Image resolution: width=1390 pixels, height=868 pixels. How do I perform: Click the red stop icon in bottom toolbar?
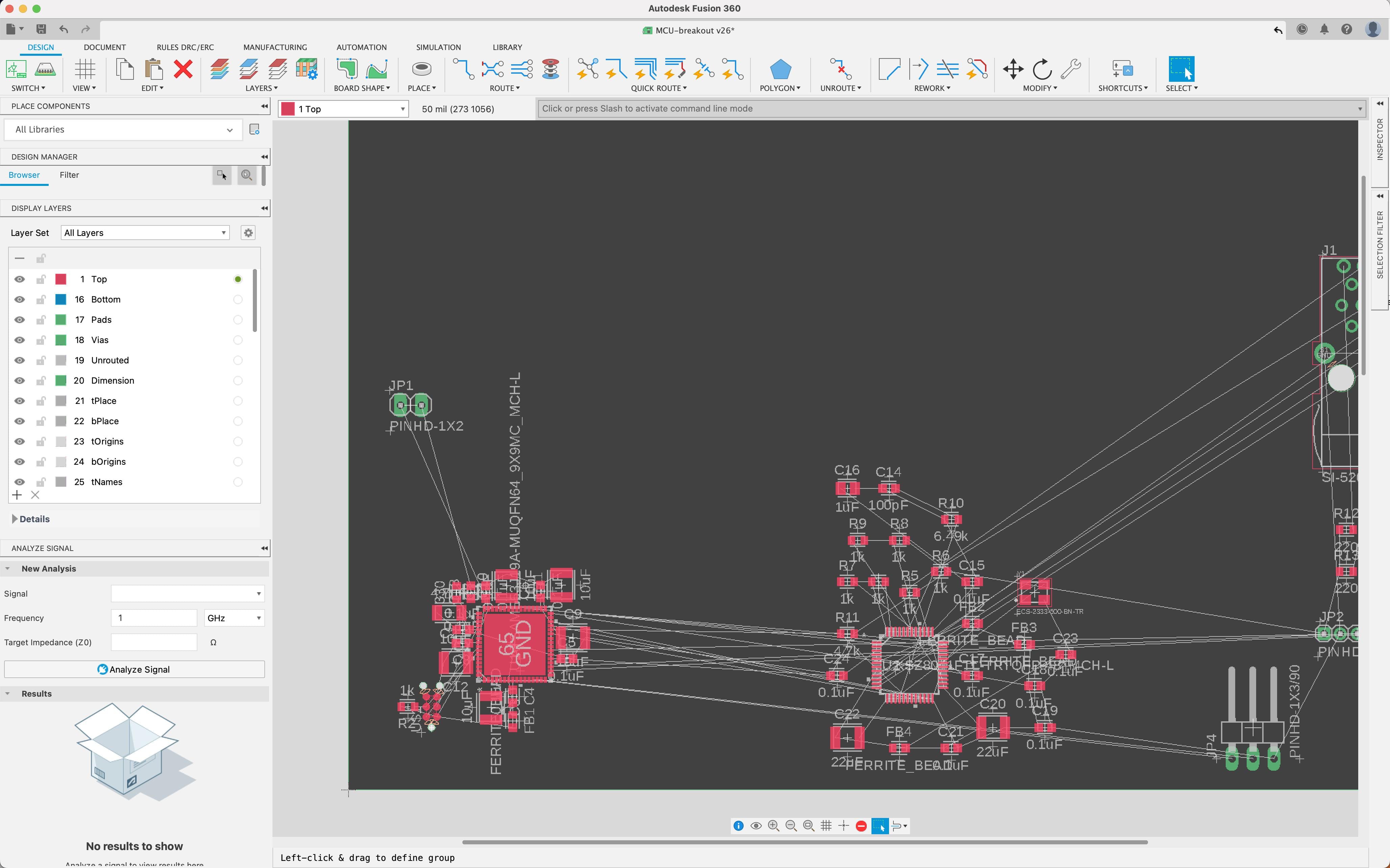pyautogui.click(x=861, y=825)
